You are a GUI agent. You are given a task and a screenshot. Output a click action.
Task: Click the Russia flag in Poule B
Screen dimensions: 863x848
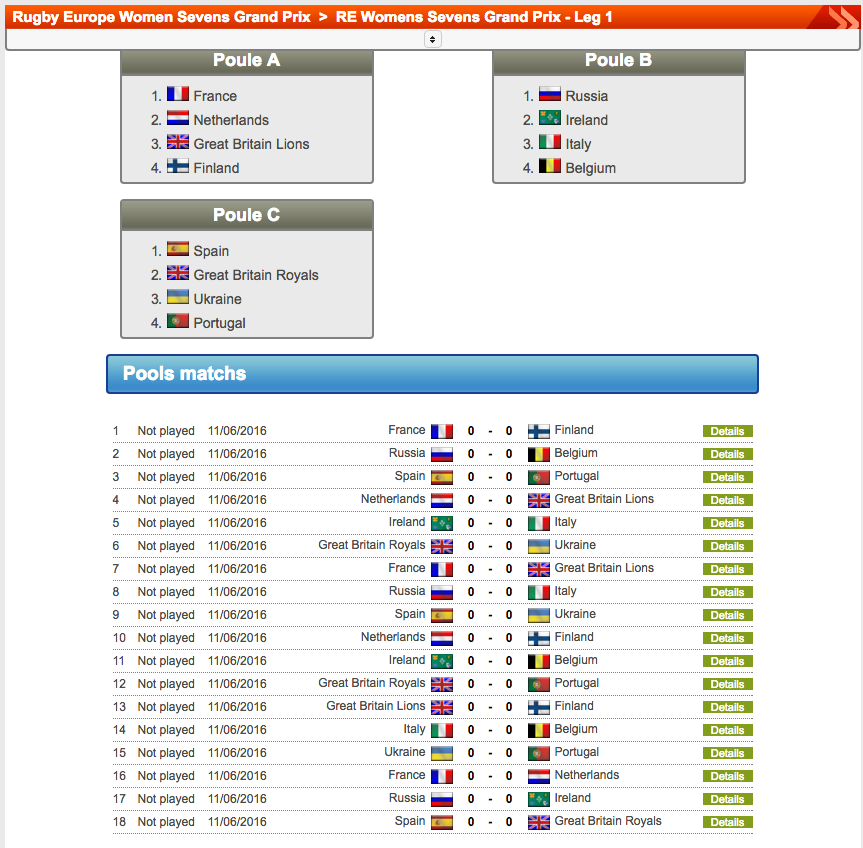pos(550,95)
